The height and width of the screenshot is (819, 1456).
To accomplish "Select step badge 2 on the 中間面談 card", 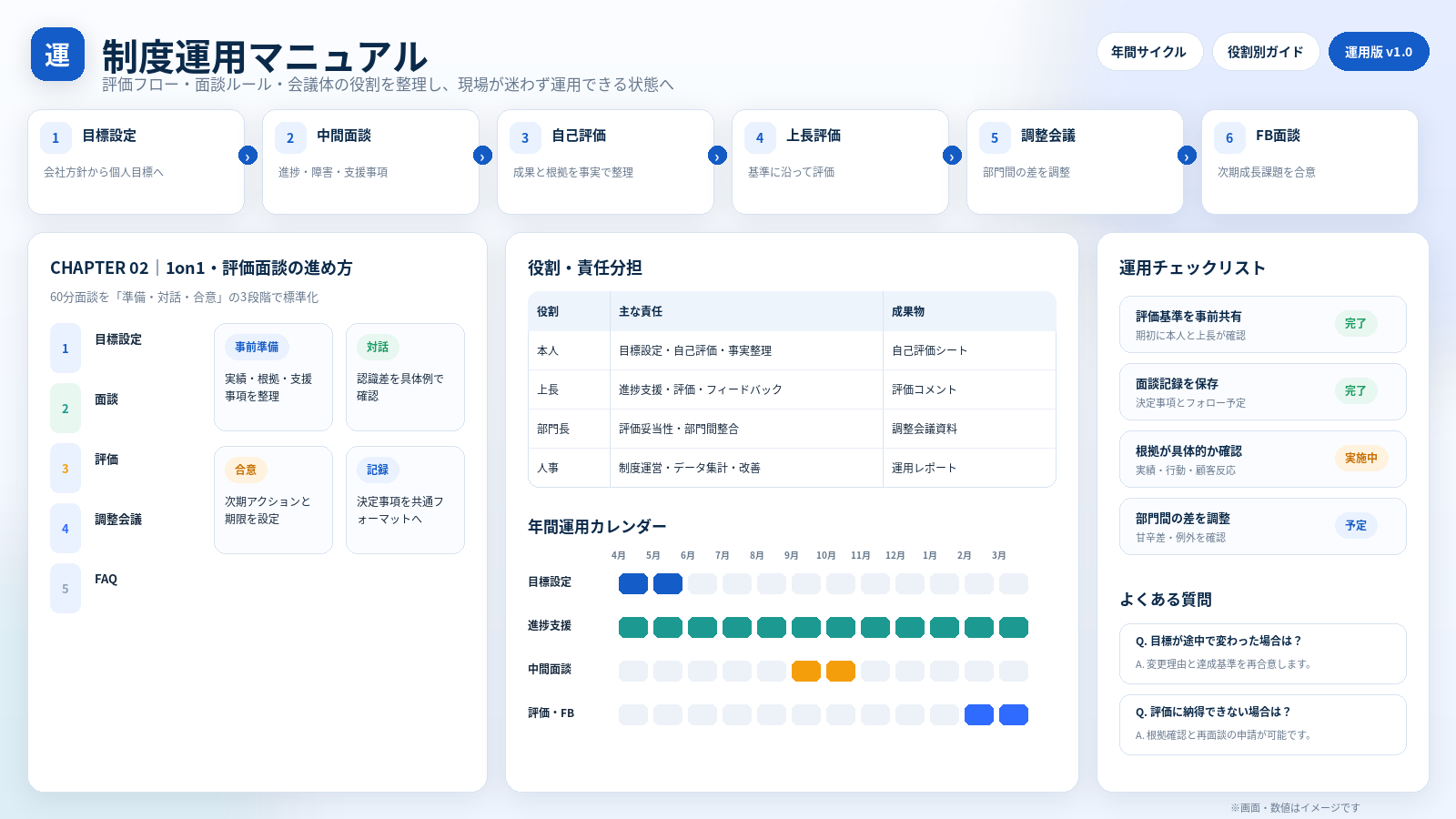I will click(x=290, y=137).
